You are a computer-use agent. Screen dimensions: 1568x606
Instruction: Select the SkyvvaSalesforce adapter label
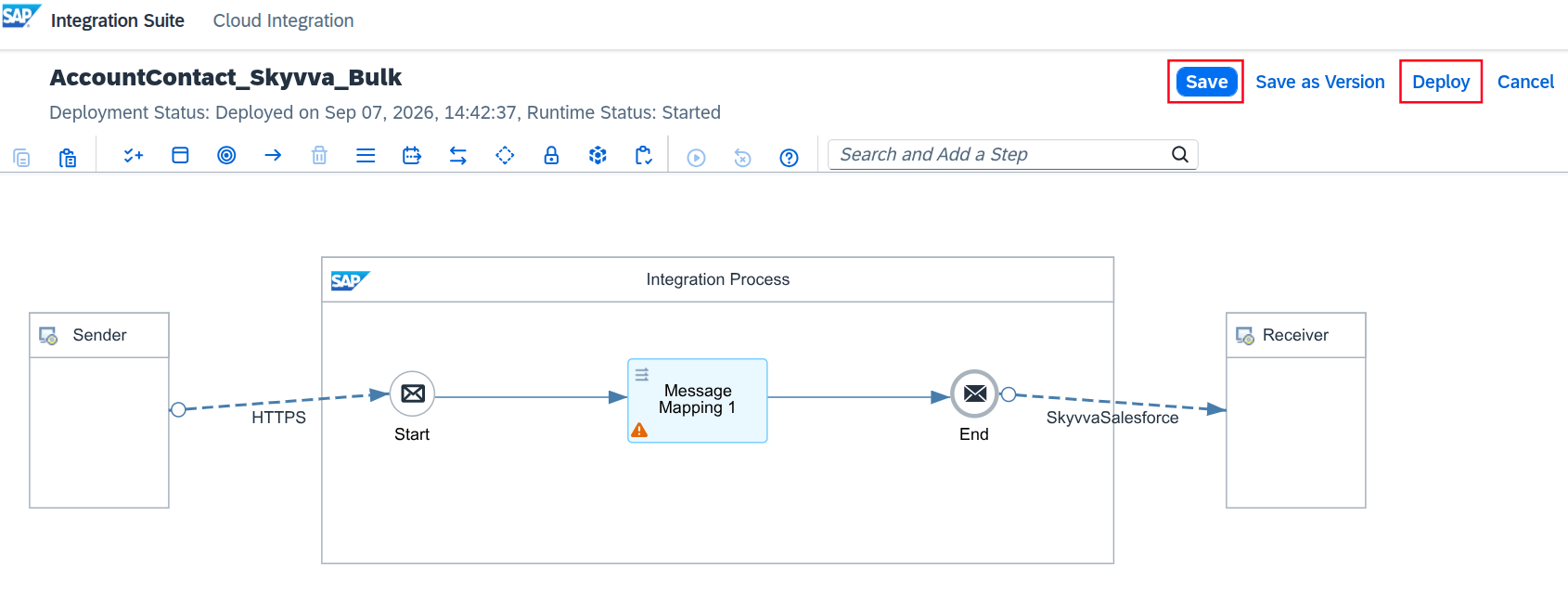1112,418
